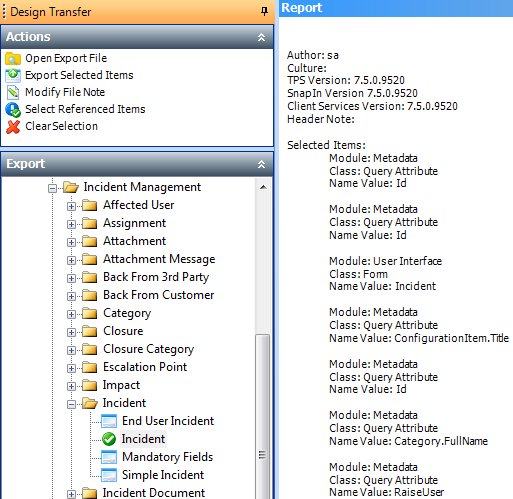513x499 pixels.
Task: Select the Closure Category folder
Action: pos(148,349)
